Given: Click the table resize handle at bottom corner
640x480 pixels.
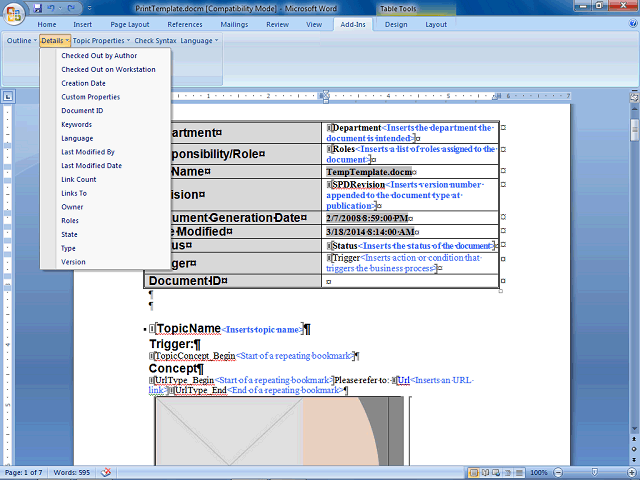Looking at the screenshot, I should tap(501, 291).
